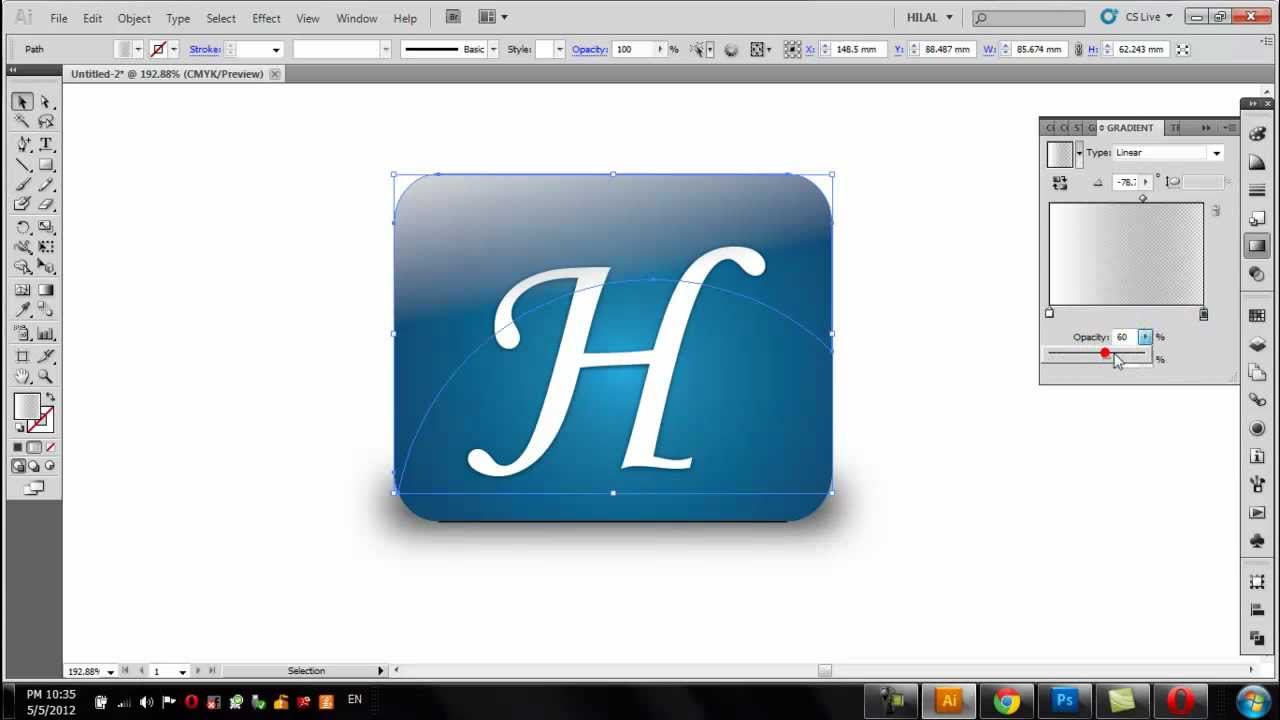The height and width of the screenshot is (720, 1280).
Task: Swap fill and stroke colors
Action: point(50,398)
